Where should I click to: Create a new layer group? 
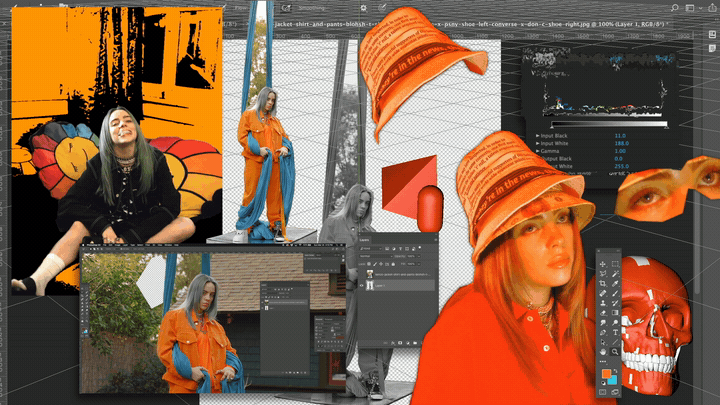pyautogui.click(x=415, y=343)
